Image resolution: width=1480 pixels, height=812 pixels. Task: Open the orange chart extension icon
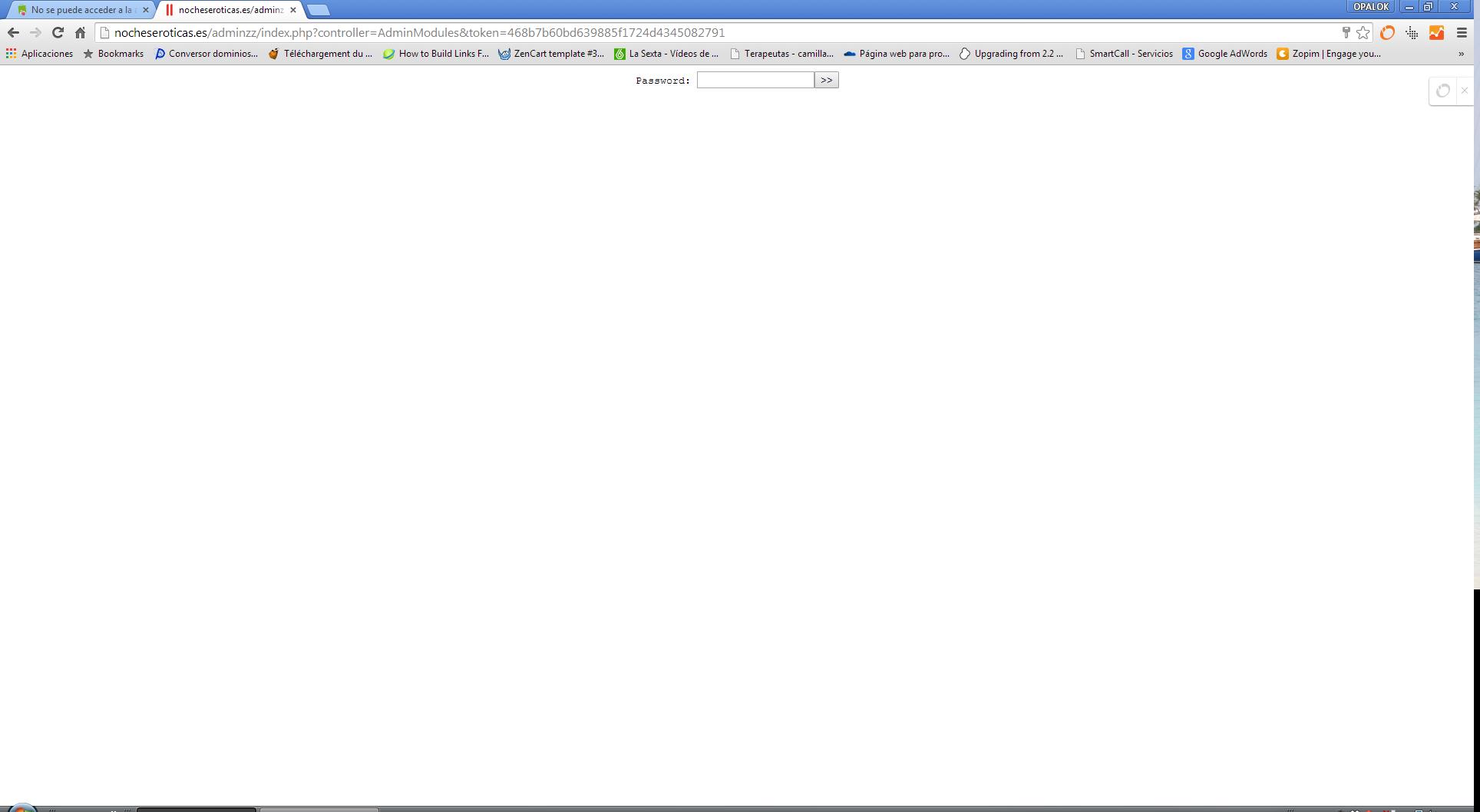[1436, 32]
